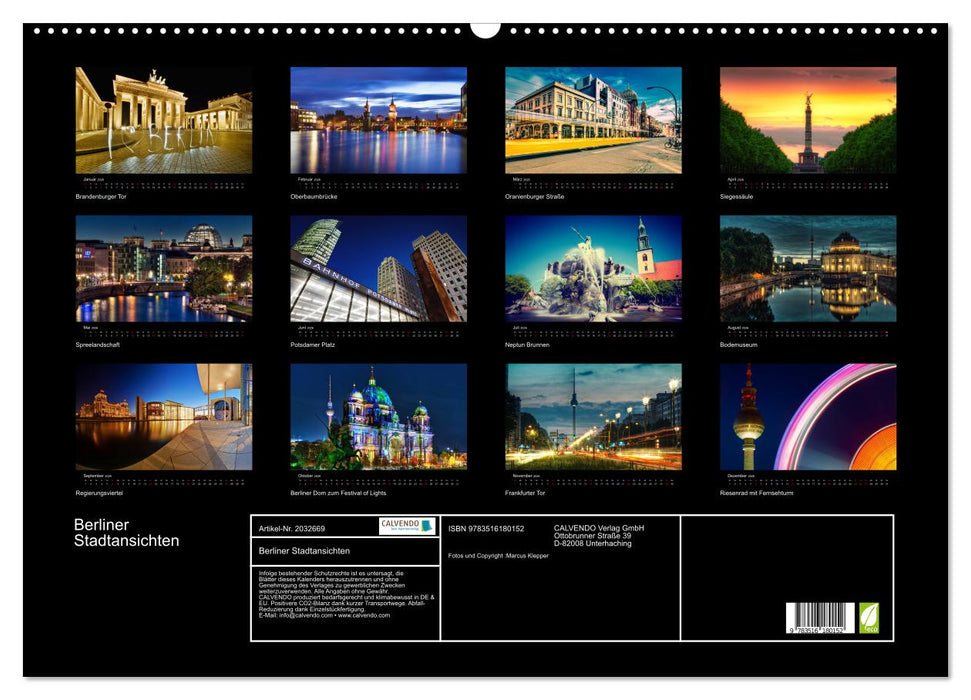Open the Oranienburger Straße image
Screen dimensions: 971x700
click(593, 120)
